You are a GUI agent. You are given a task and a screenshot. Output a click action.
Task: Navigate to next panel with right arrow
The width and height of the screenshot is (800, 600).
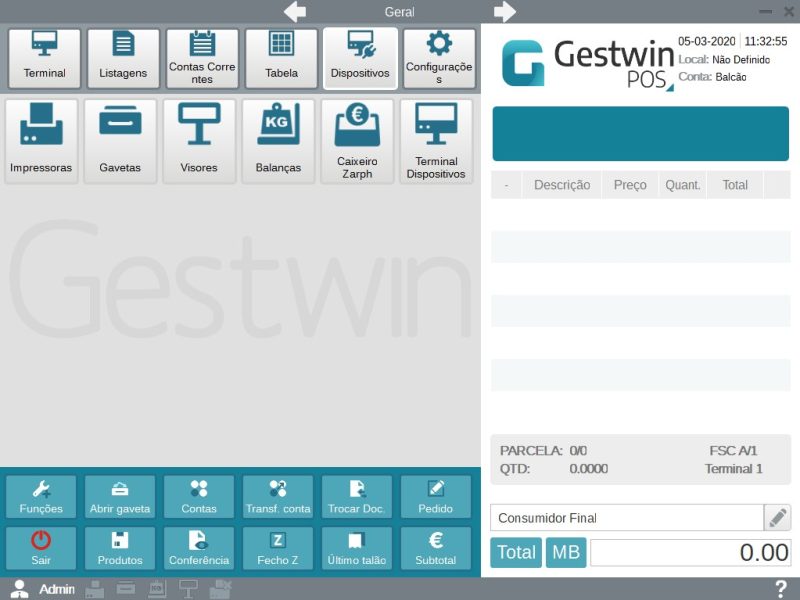[504, 12]
